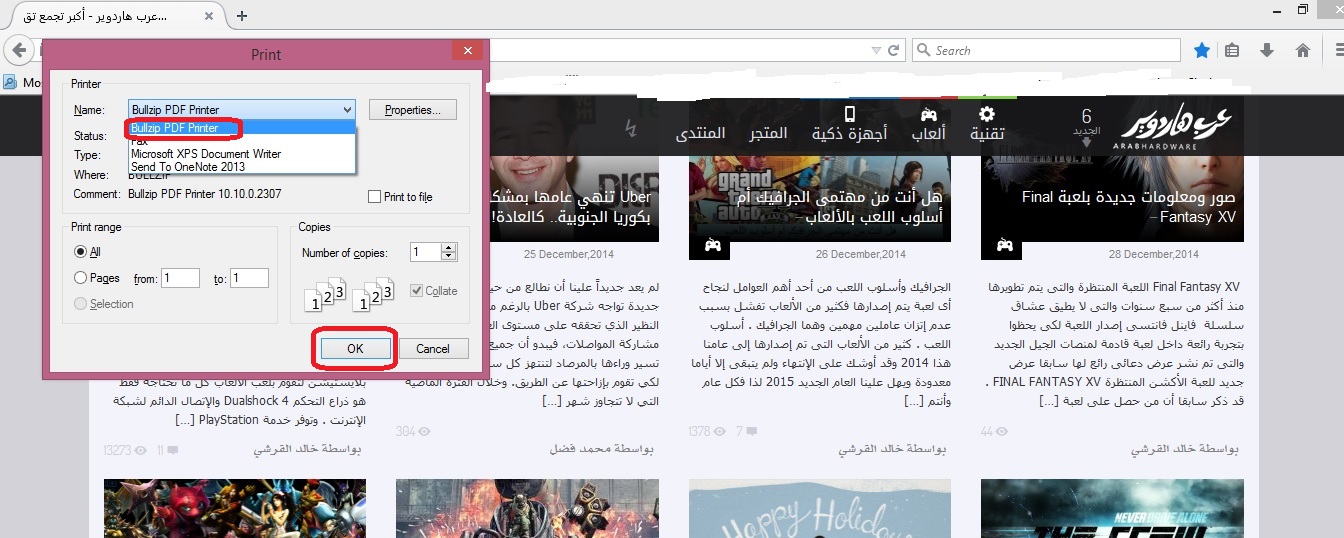Click the 25 December,2014 date
This screenshot has height=538, width=1344.
coord(568,254)
